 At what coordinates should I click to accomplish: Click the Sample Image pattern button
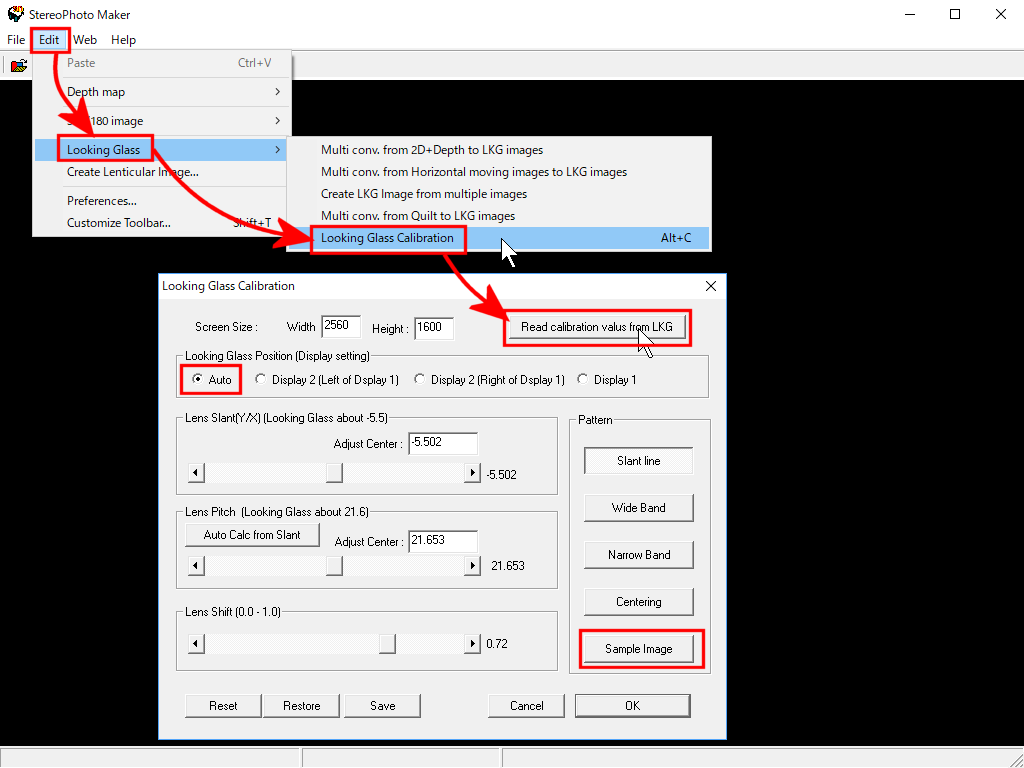(638, 649)
